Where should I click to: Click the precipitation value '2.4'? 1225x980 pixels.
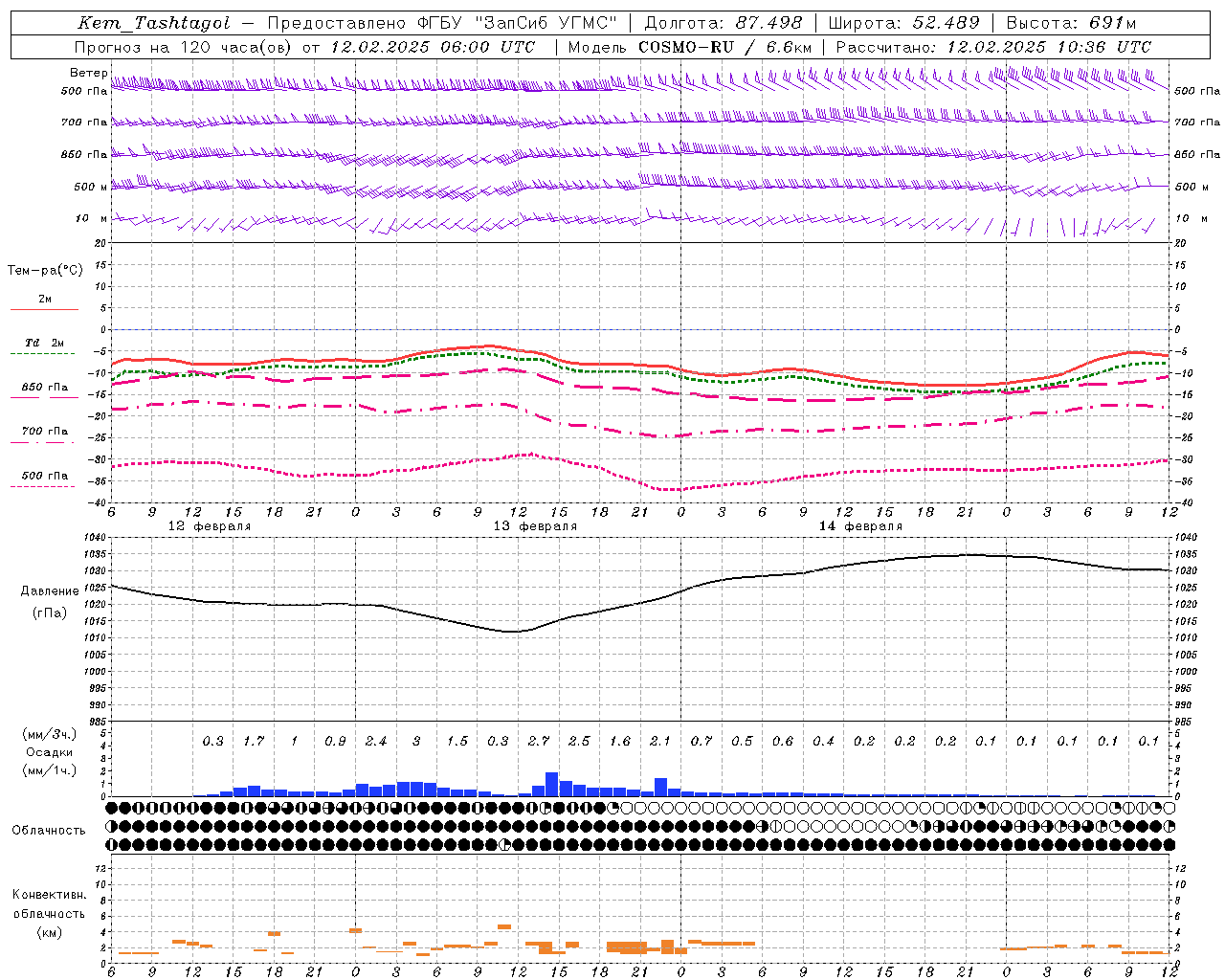[376, 741]
